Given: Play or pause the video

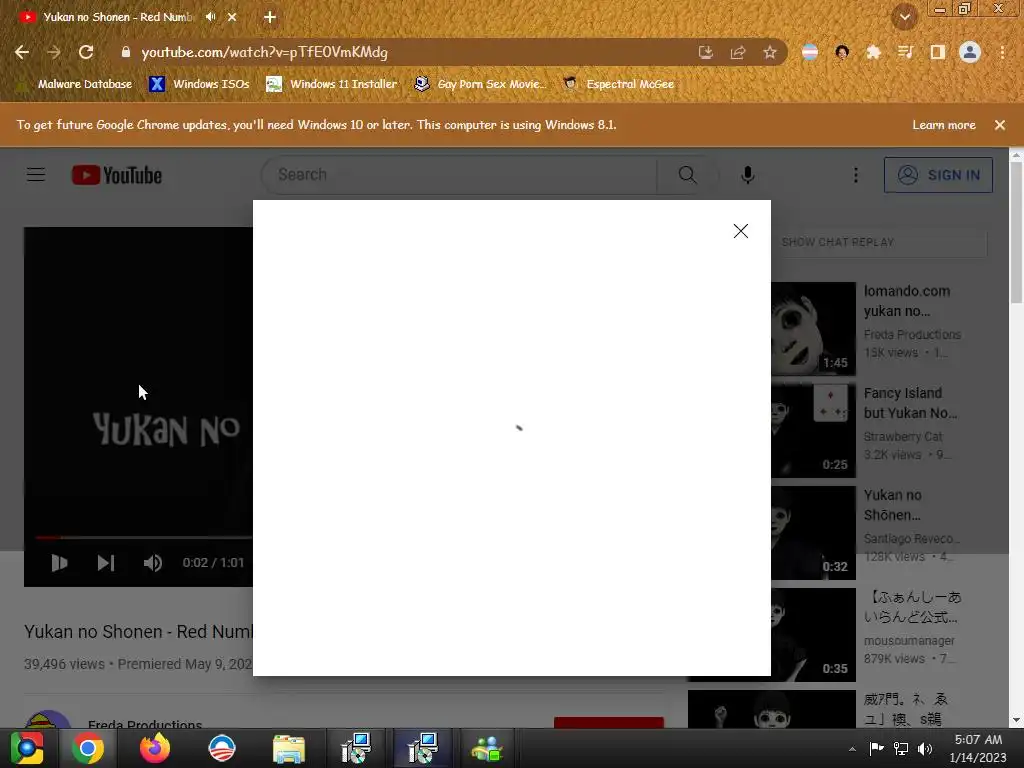Looking at the screenshot, I should tap(59, 563).
